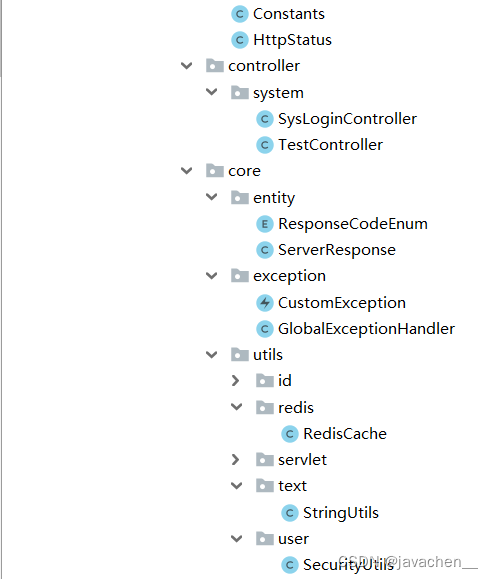Screen dimensions: 493x579
Task: Select the SecurityUtils class entry
Action: pos(349,565)
